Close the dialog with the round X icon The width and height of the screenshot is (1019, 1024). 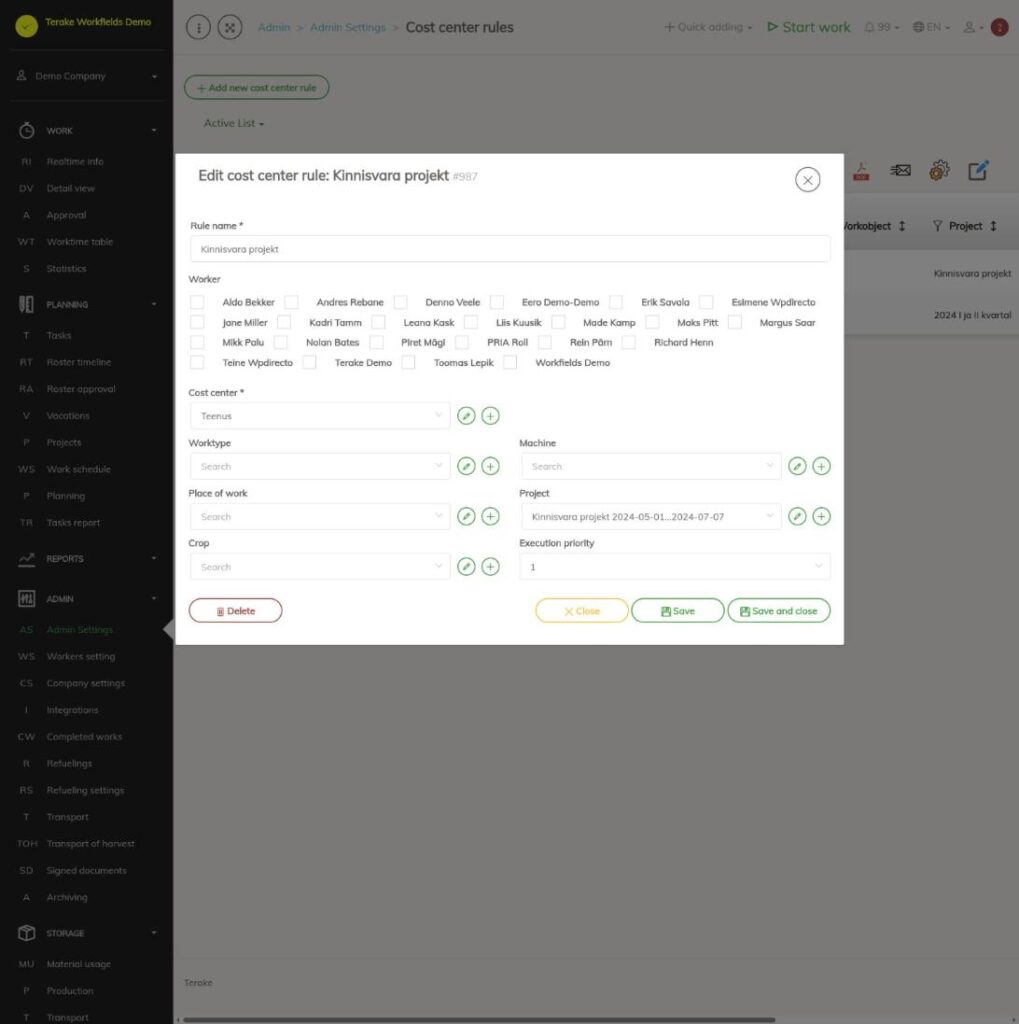click(x=807, y=180)
